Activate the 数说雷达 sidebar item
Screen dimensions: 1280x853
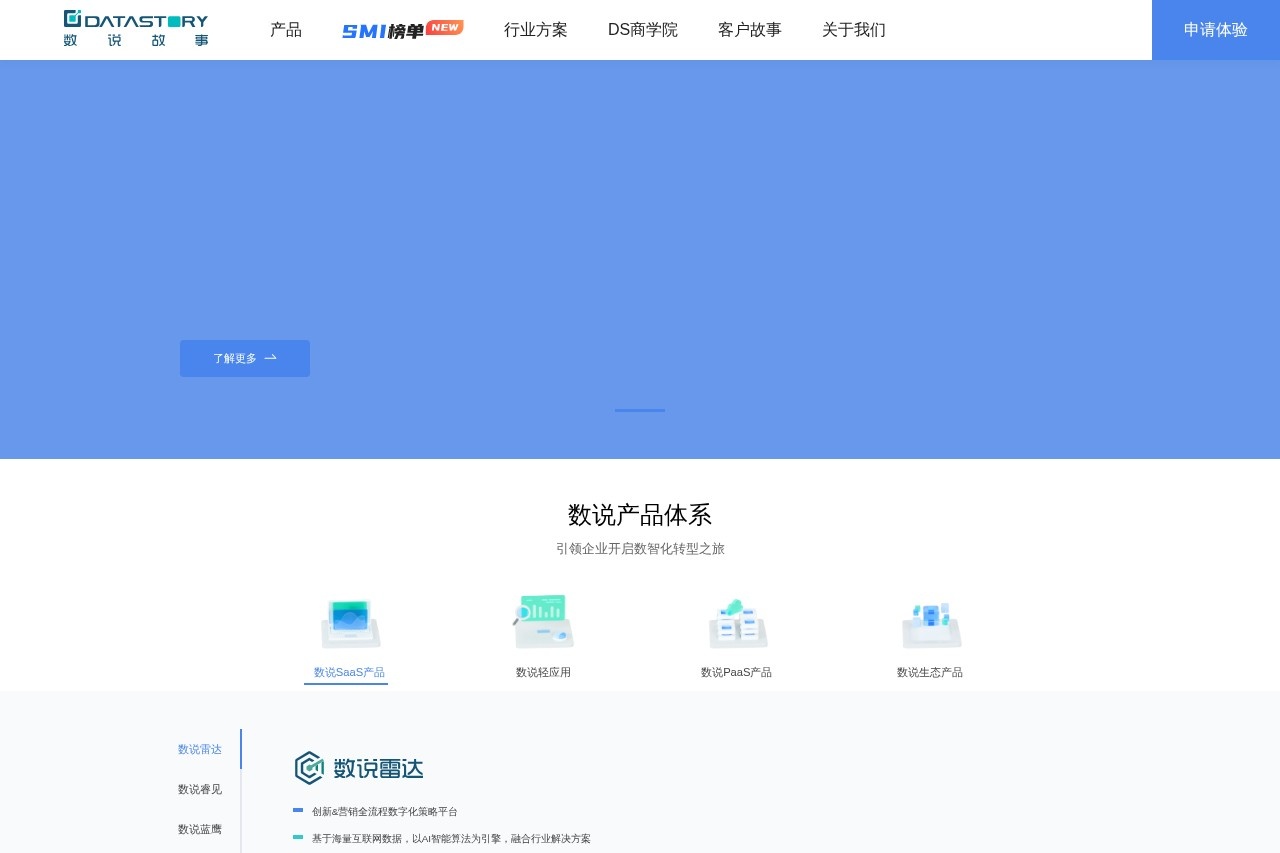click(x=199, y=749)
